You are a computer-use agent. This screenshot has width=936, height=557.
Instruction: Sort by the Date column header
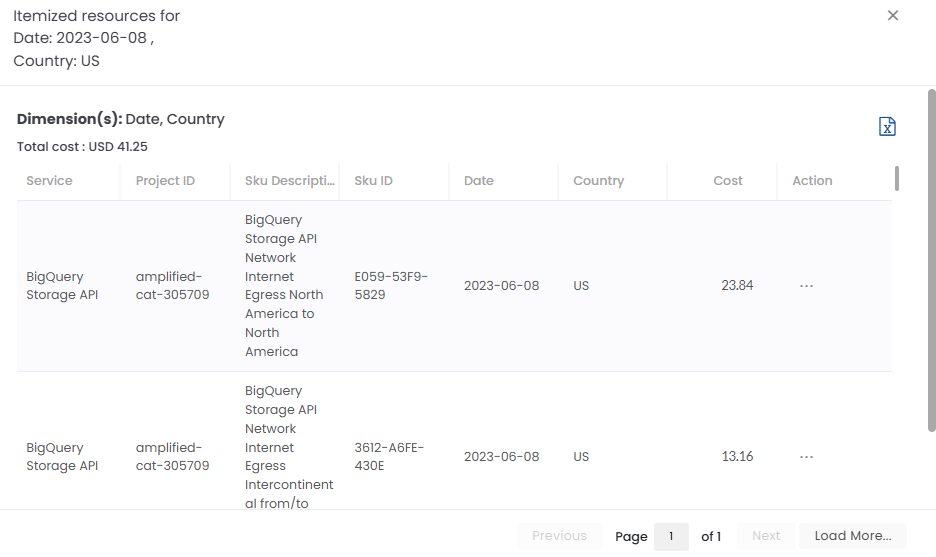479,181
